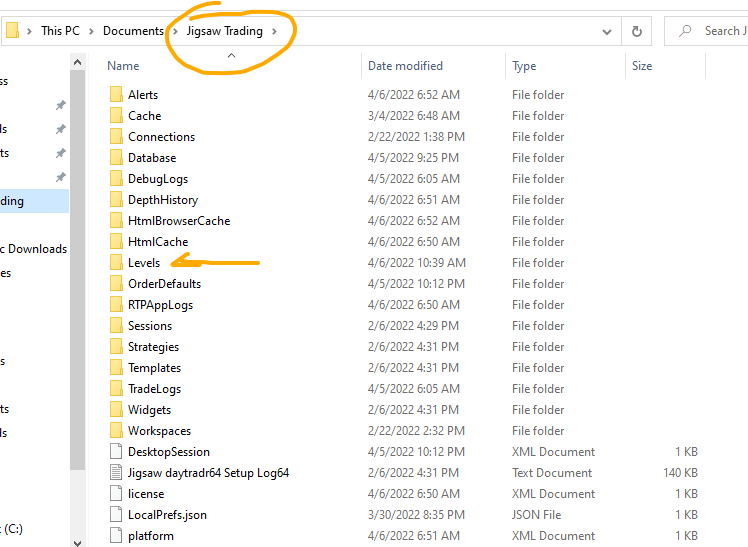Expand the chevron after Jigsaw Trading

tap(274, 31)
